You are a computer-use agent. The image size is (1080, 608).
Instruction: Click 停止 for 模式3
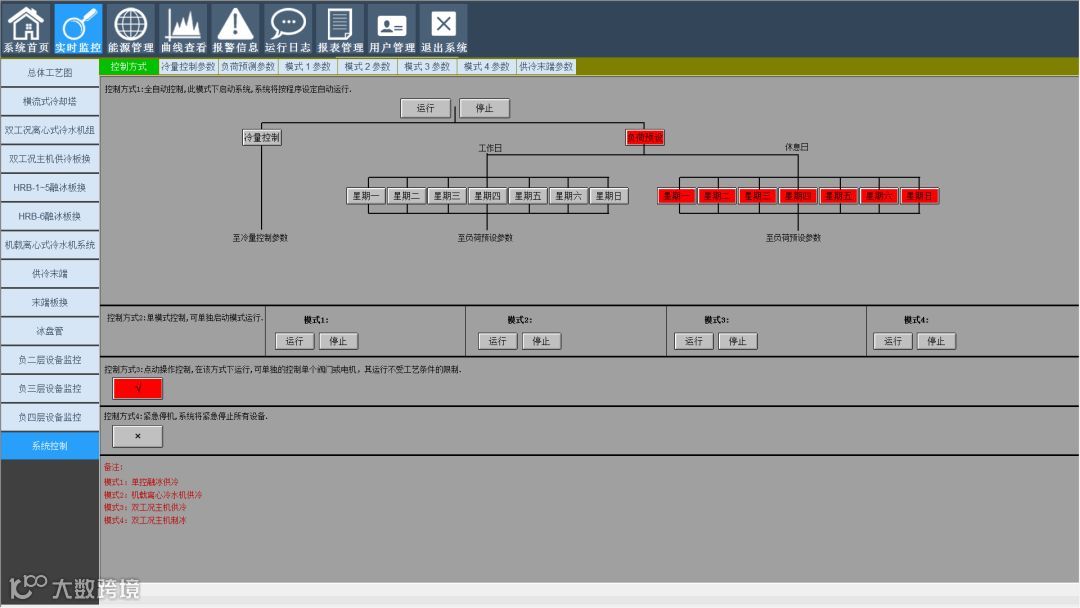[x=738, y=342]
